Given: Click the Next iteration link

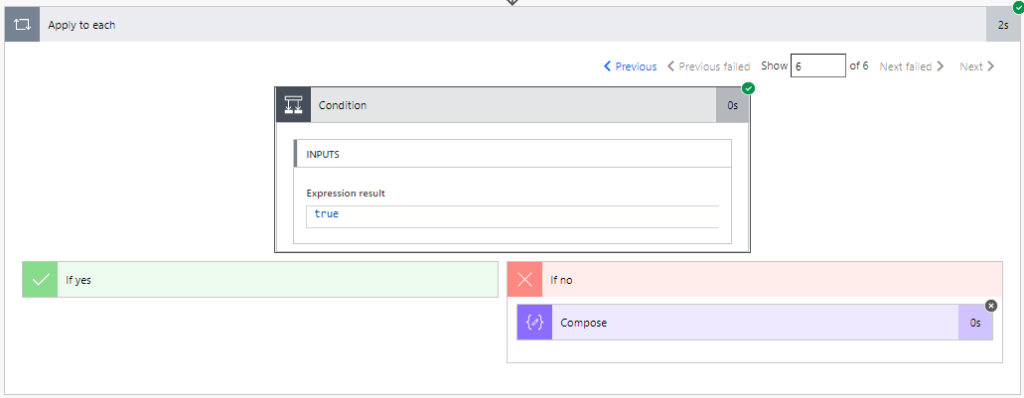Looking at the screenshot, I should 977,66.
